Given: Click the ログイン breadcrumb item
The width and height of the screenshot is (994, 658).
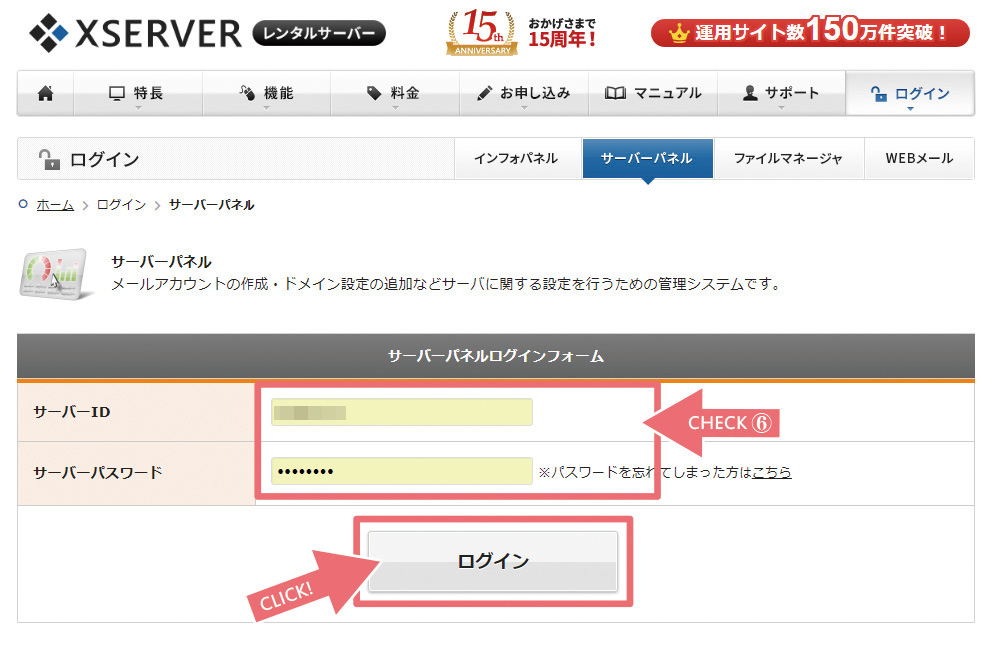Looking at the screenshot, I should coord(121,205).
